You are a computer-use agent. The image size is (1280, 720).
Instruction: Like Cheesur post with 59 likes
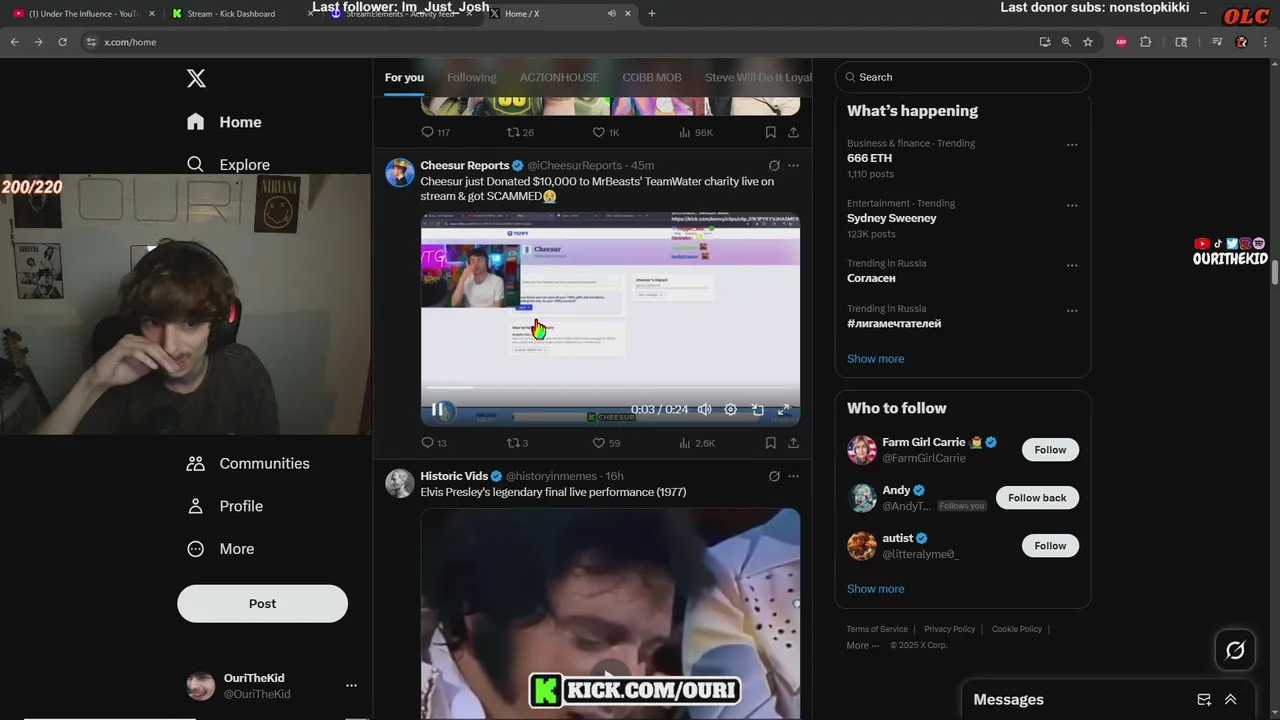click(x=606, y=443)
